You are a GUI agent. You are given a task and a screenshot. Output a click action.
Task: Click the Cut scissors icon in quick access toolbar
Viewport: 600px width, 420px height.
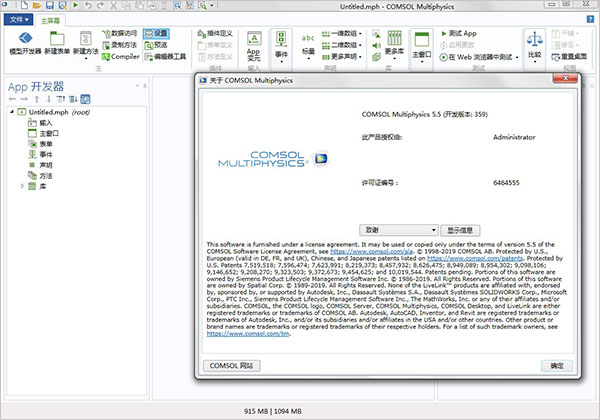coord(114,5)
